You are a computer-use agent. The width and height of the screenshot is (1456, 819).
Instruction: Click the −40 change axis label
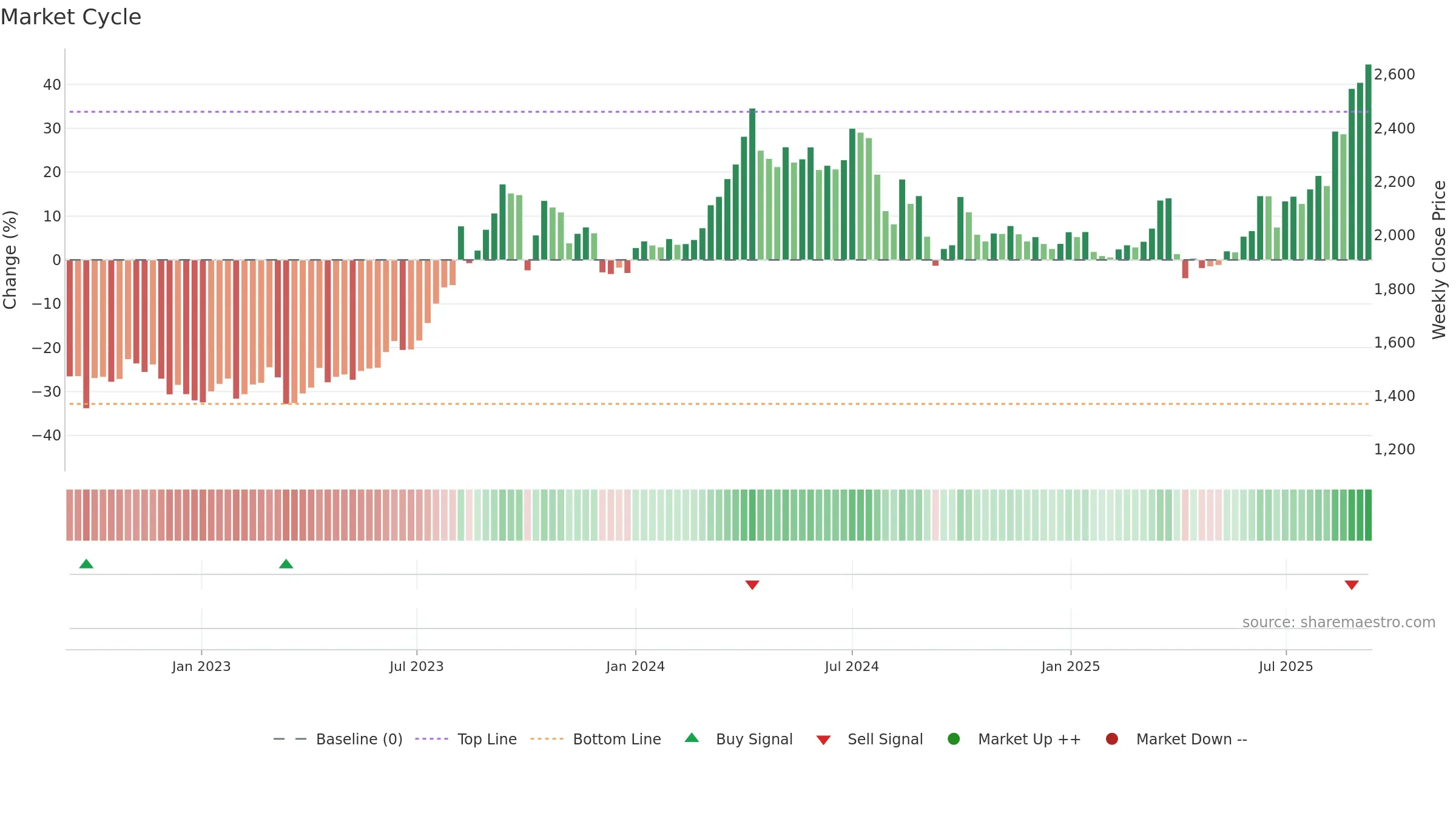point(46,436)
